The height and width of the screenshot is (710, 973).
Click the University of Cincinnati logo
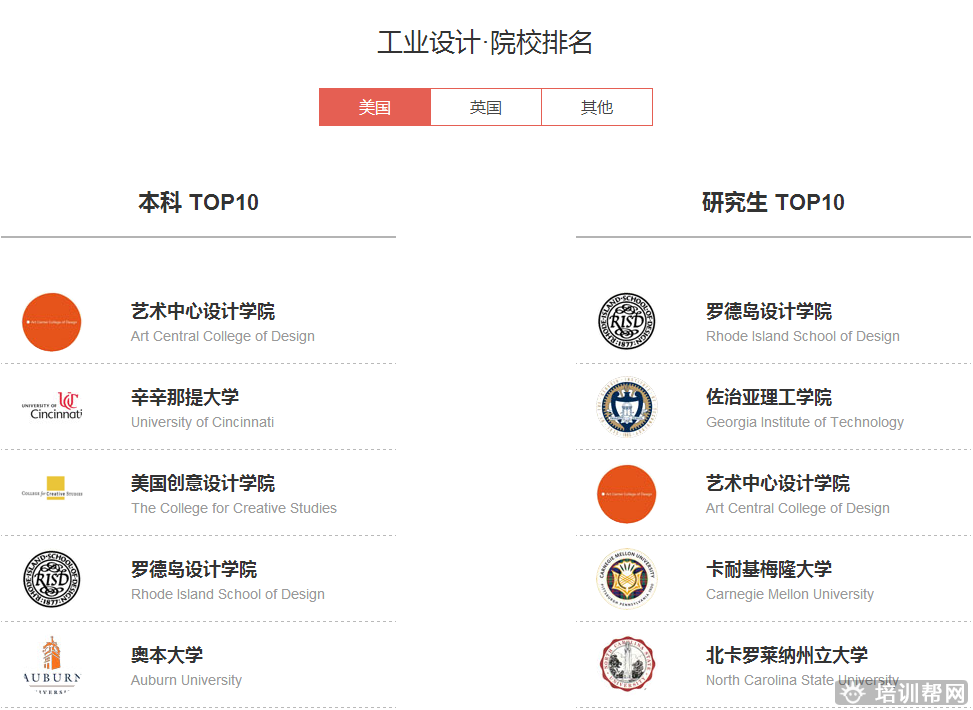[x=52, y=407]
